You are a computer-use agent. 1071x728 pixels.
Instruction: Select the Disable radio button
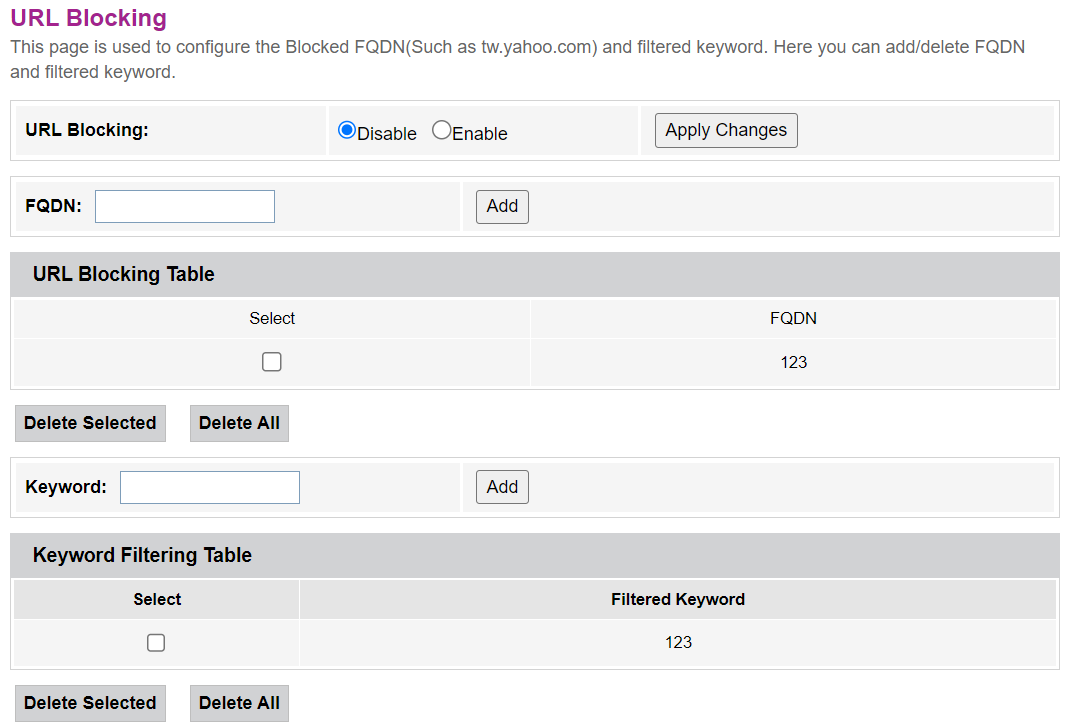click(347, 131)
